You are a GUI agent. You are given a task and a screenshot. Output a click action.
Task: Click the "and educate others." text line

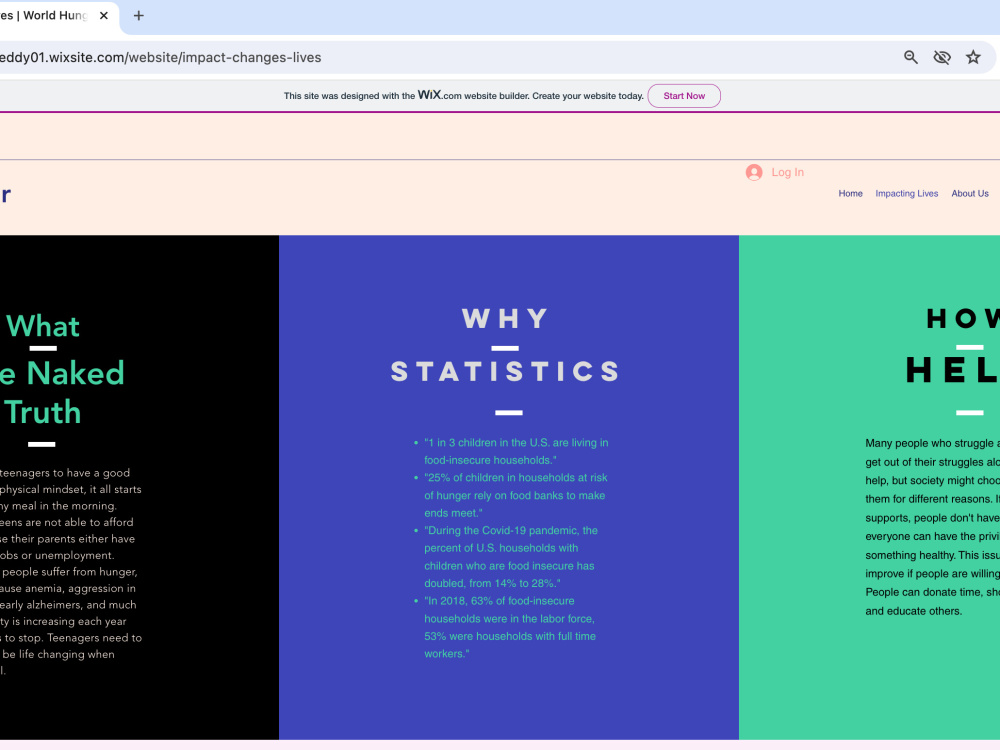coord(913,611)
